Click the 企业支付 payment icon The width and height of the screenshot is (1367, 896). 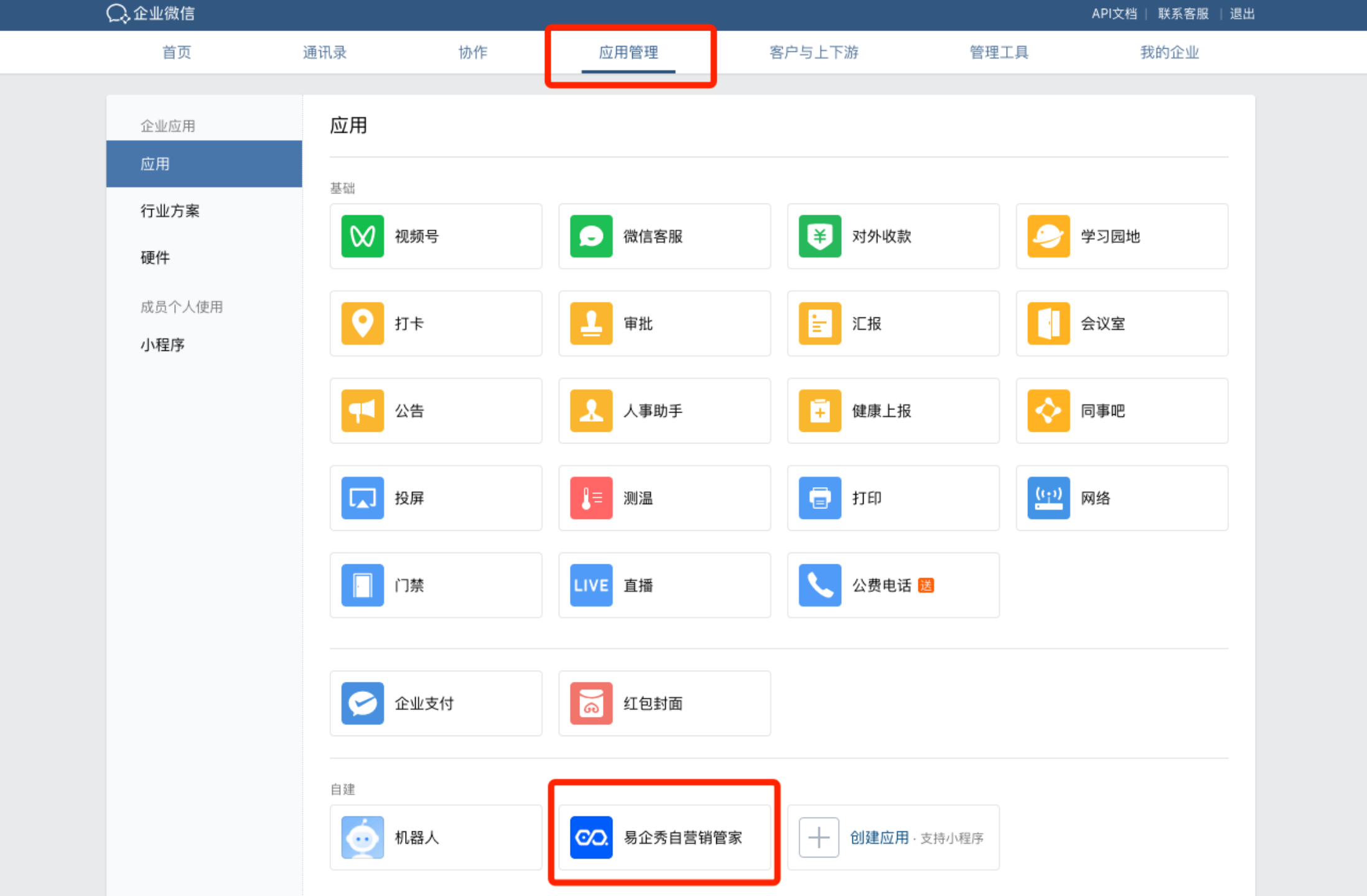[x=362, y=703]
